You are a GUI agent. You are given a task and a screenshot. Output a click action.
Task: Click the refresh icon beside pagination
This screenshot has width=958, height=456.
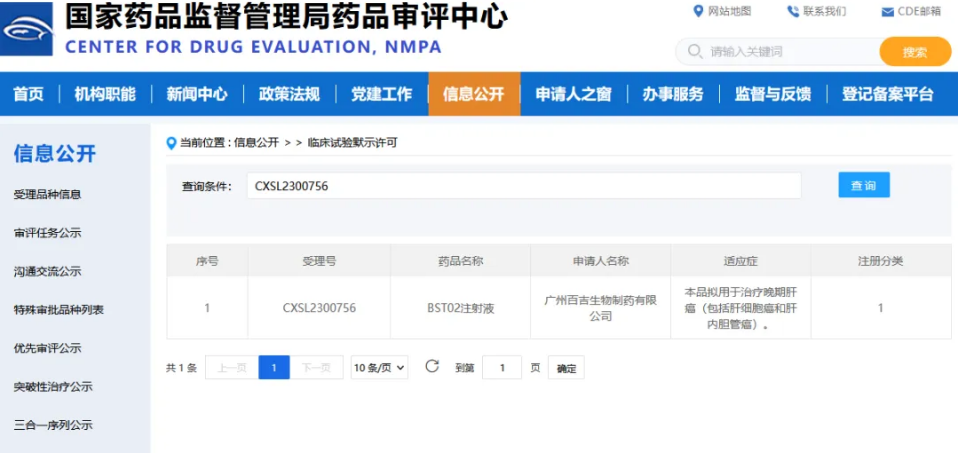(x=432, y=366)
